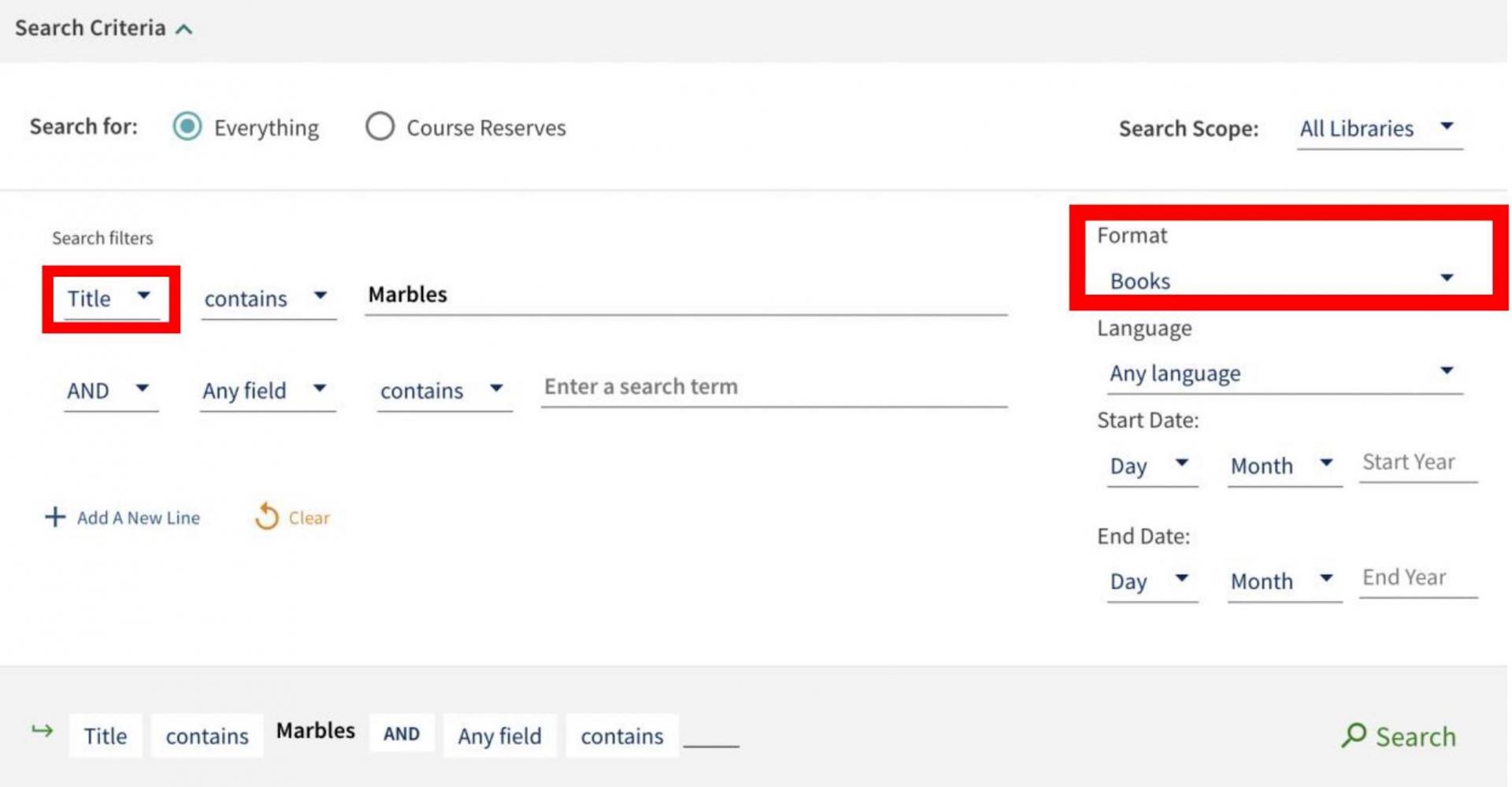The height and width of the screenshot is (787, 1512).
Task: Click the Search Criteria heading
Action: coord(91,28)
